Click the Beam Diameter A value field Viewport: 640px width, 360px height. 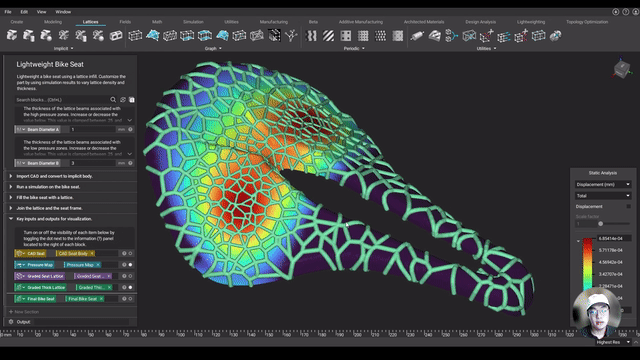coord(92,129)
